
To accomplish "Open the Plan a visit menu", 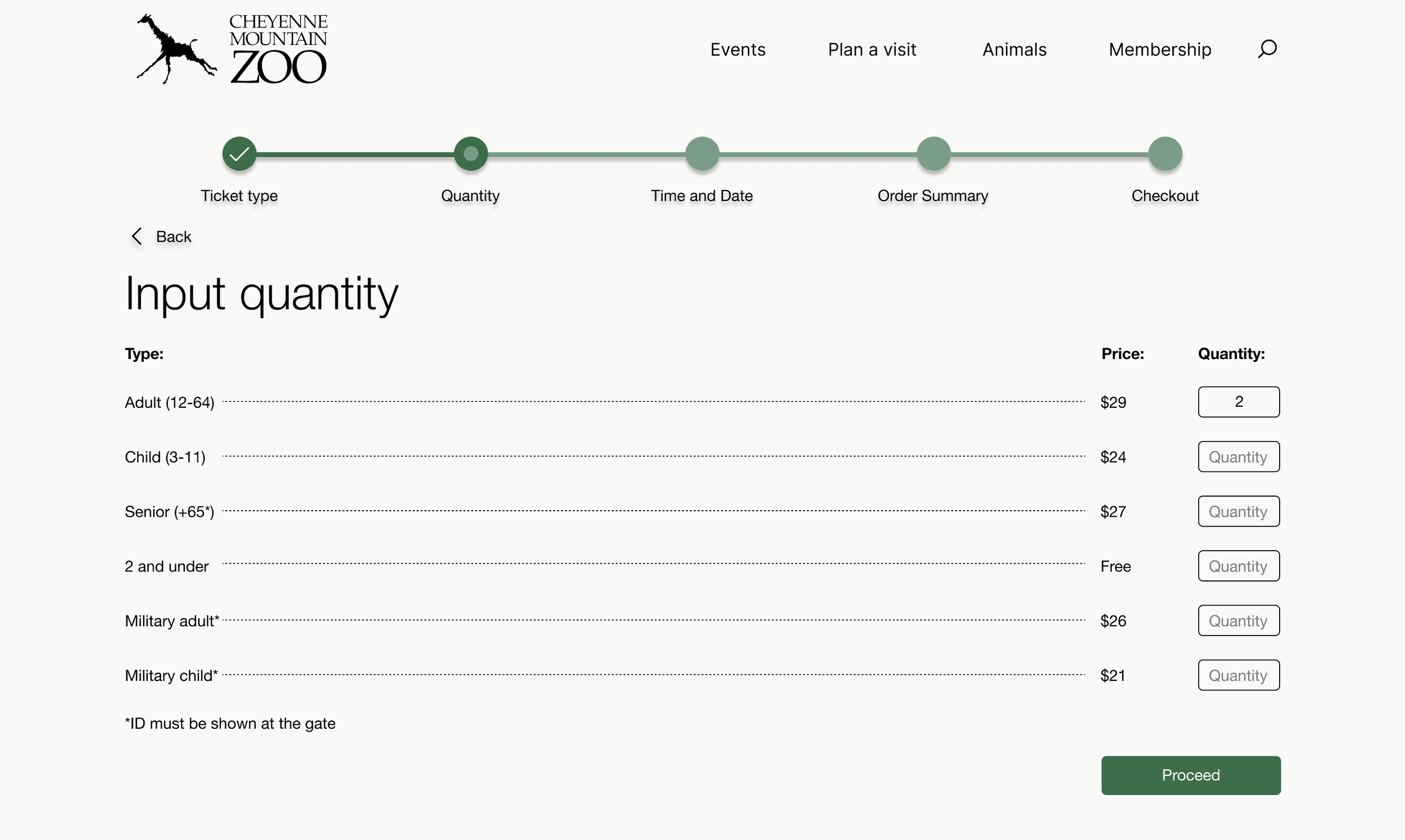I will pyautogui.click(x=872, y=50).
